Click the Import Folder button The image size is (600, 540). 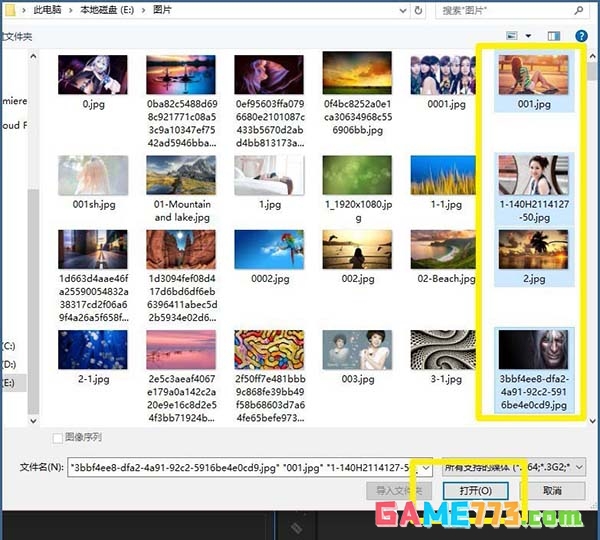[x=399, y=491]
